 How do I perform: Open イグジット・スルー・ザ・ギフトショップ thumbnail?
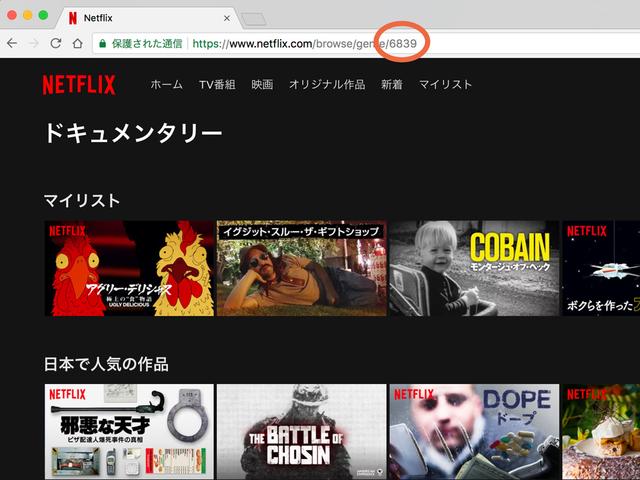302,268
